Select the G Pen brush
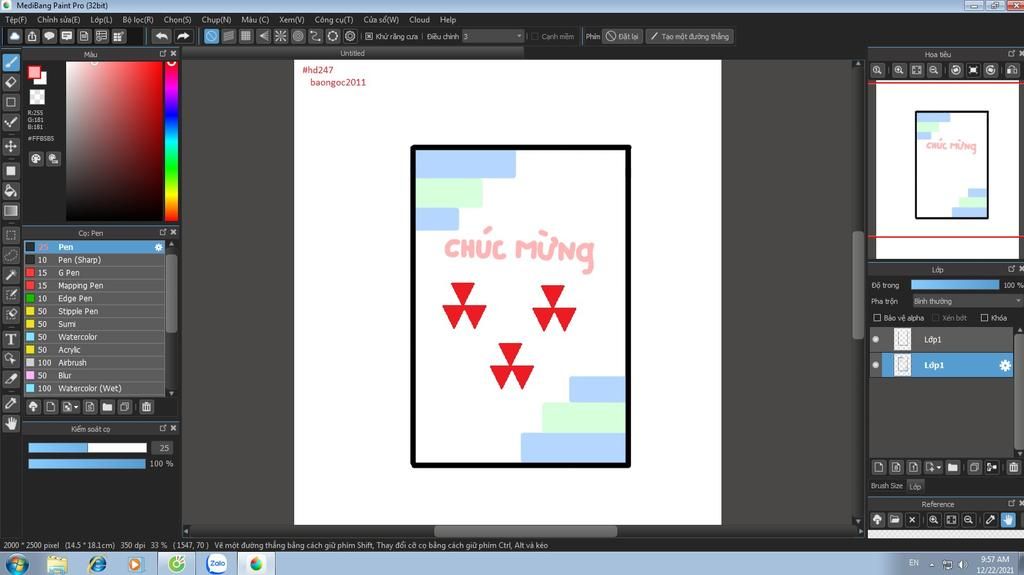This screenshot has width=1024, height=575. coord(95,272)
